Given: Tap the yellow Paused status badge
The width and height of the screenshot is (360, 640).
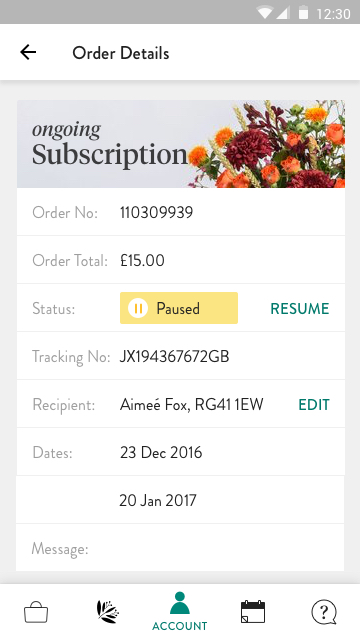Looking at the screenshot, I should [x=179, y=308].
